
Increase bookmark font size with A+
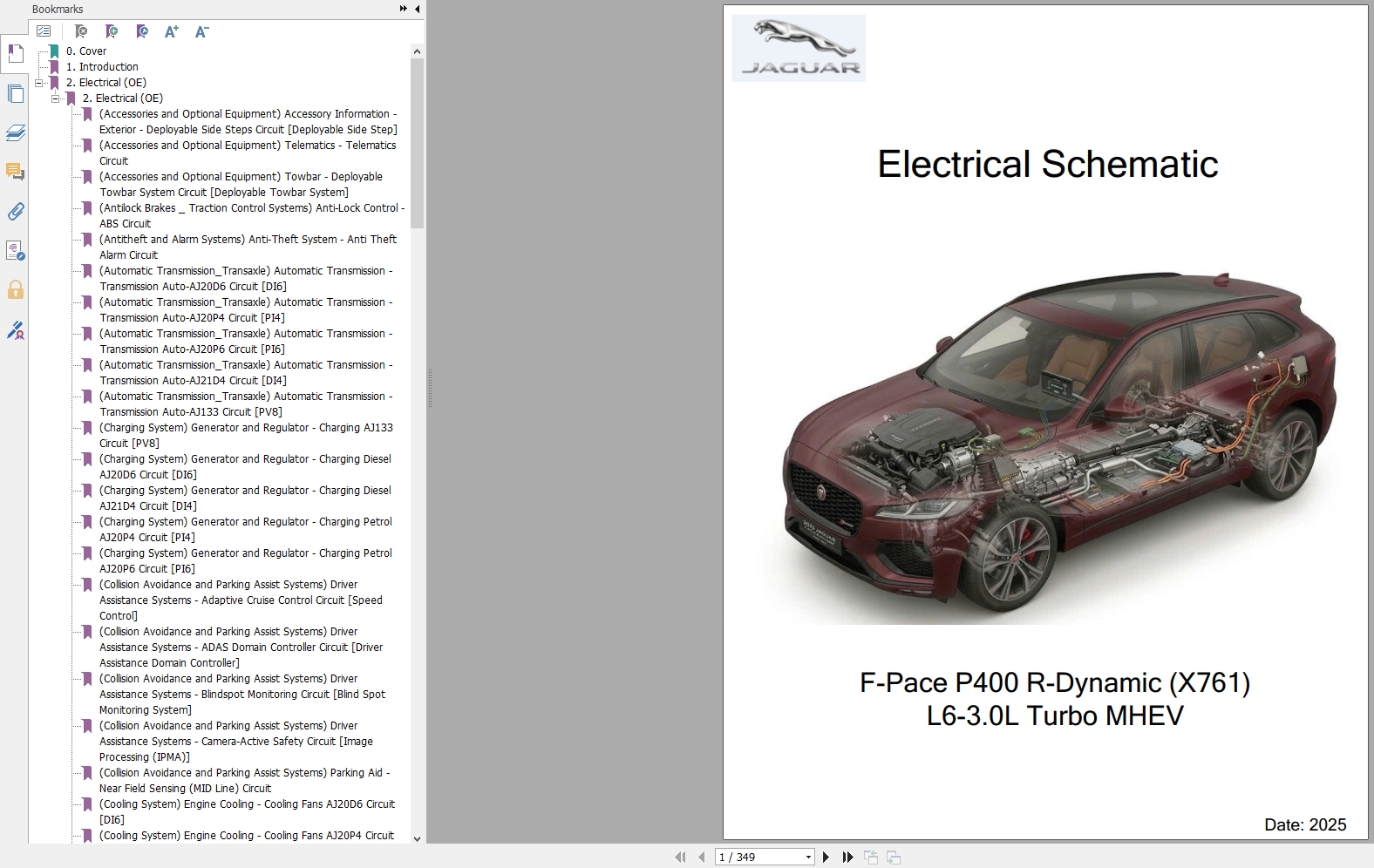[x=172, y=31]
